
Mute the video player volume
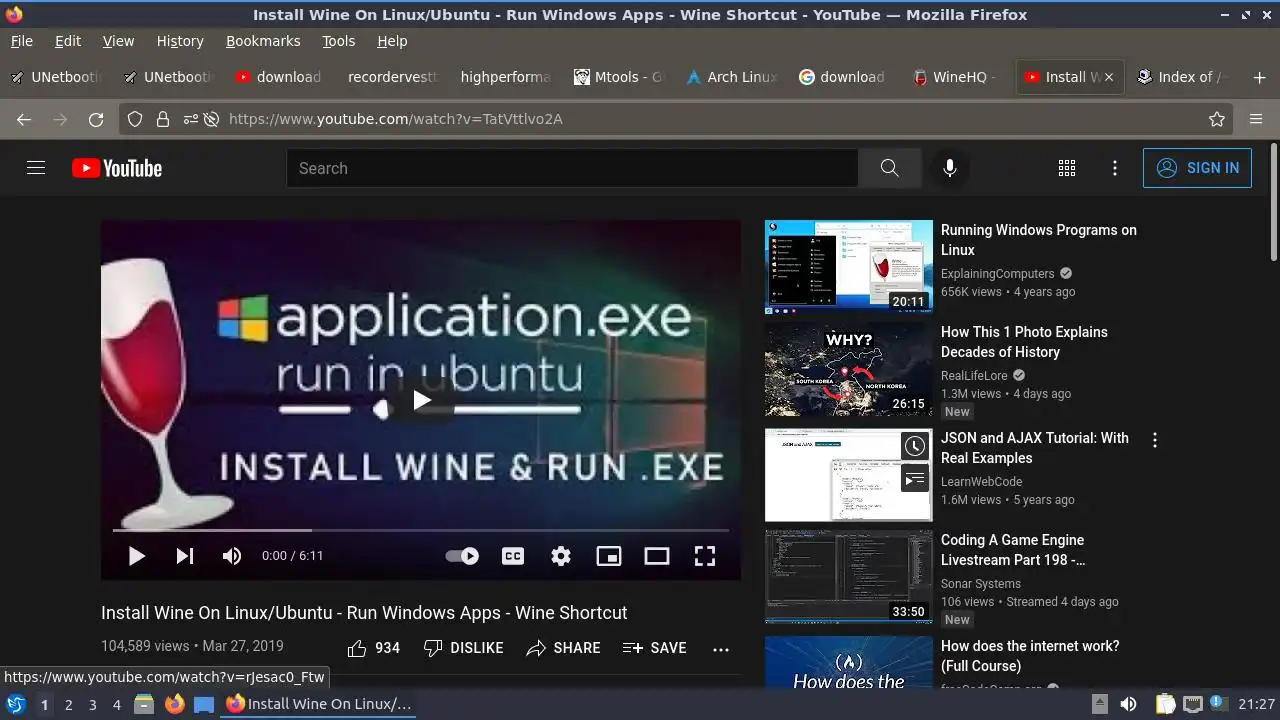232,556
